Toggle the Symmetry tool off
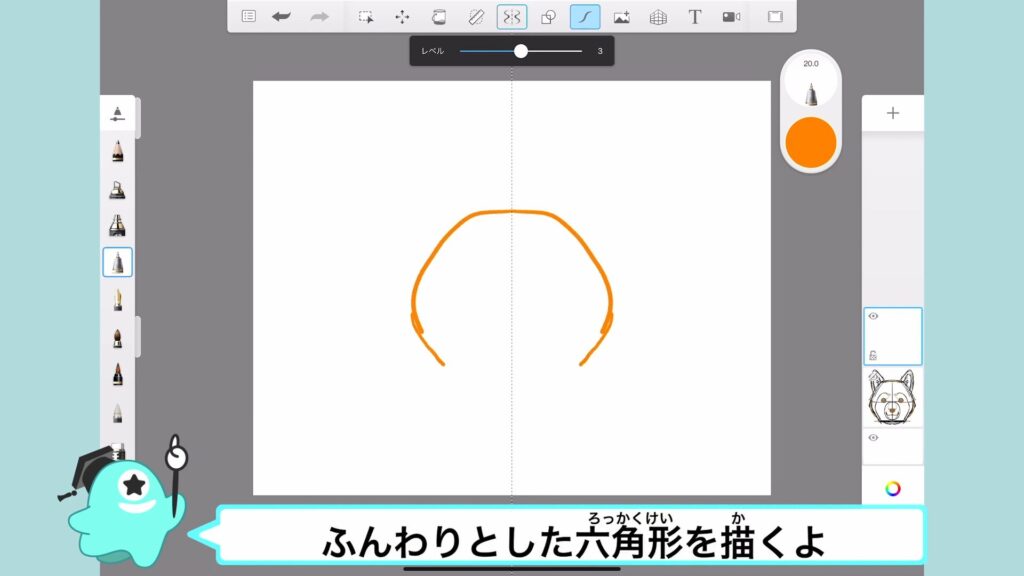This screenshot has height=576, width=1024. pyautogui.click(x=512, y=16)
